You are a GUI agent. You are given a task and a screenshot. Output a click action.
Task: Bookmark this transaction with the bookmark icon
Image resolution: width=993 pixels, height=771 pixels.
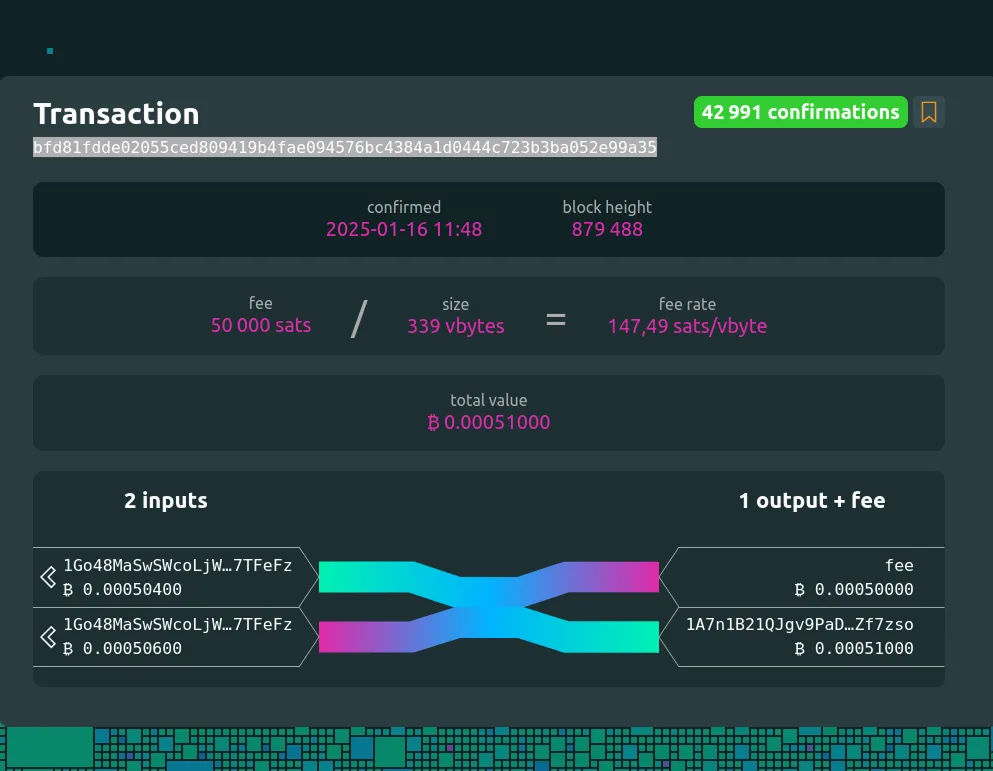pyautogui.click(x=929, y=113)
